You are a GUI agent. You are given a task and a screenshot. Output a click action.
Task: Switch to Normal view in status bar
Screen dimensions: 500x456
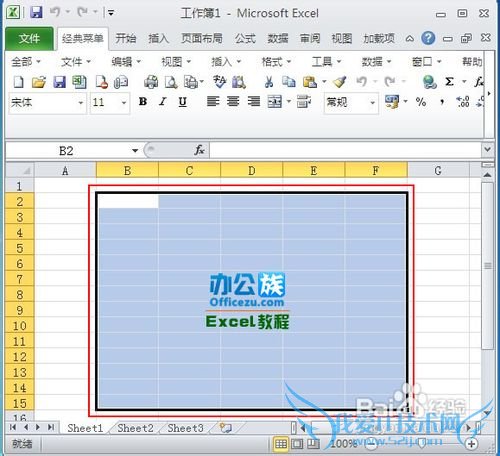click(280, 444)
